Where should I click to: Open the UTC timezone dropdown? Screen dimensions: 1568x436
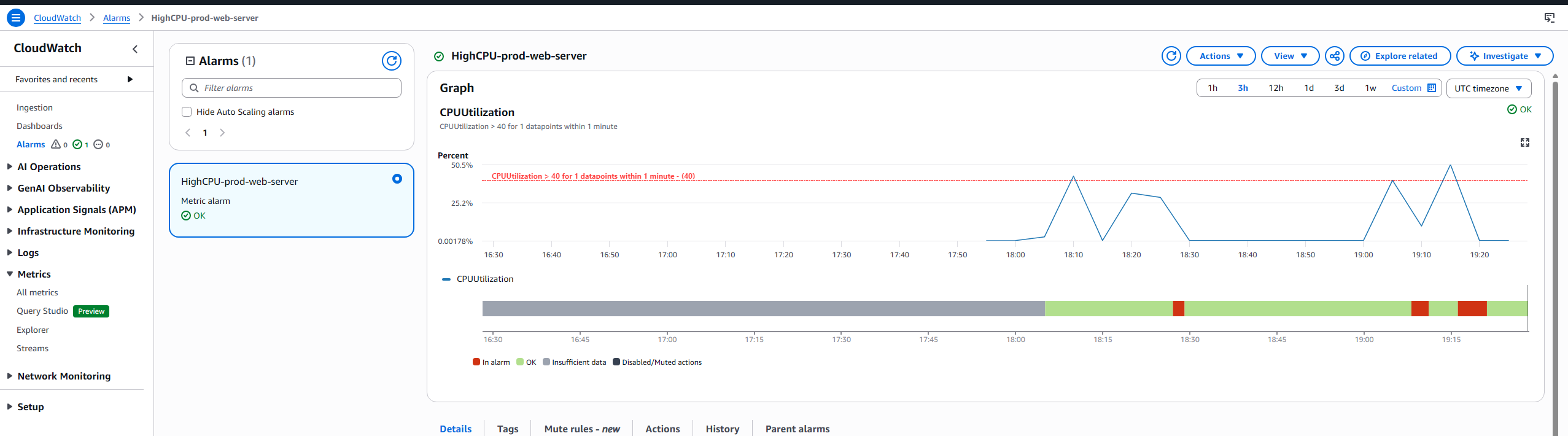[1489, 88]
